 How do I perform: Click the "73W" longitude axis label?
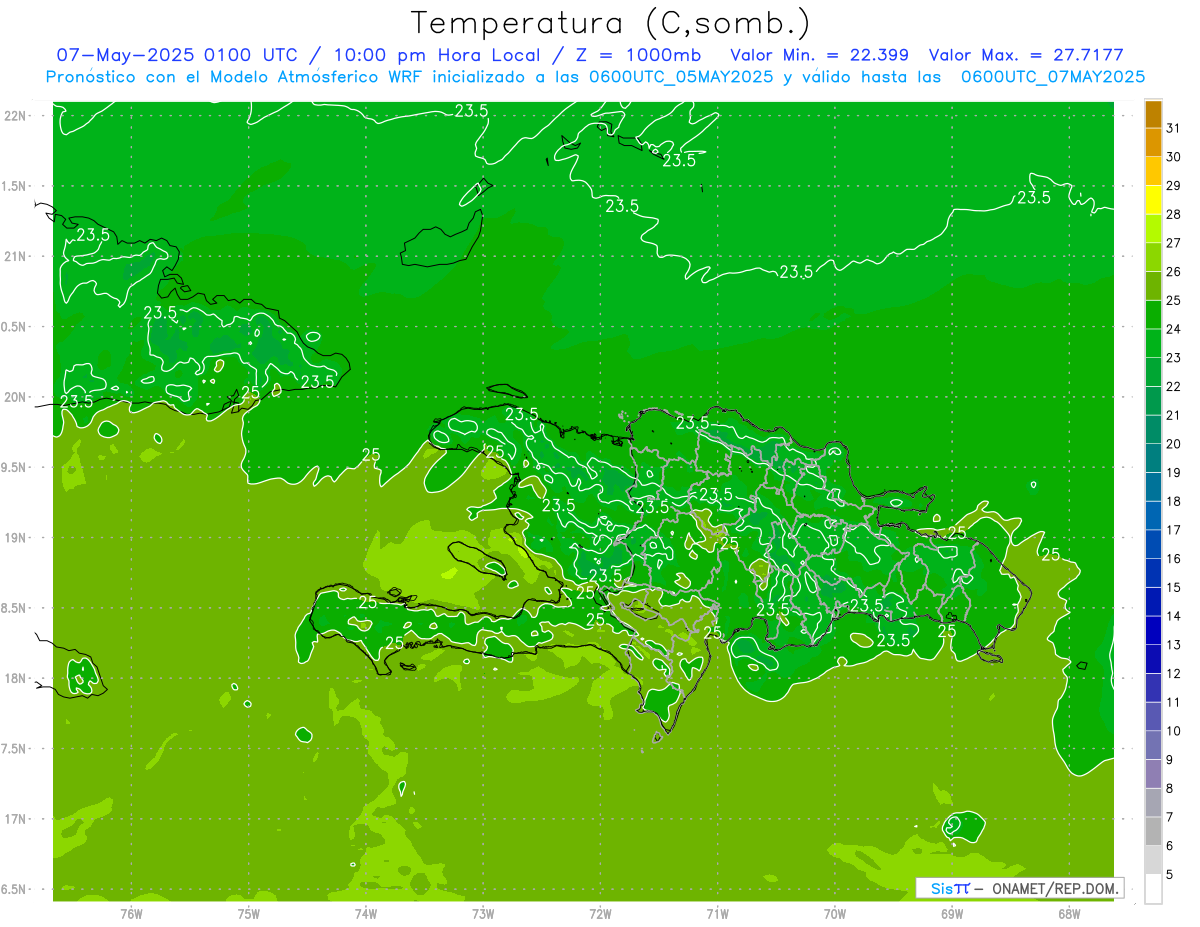click(x=482, y=914)
